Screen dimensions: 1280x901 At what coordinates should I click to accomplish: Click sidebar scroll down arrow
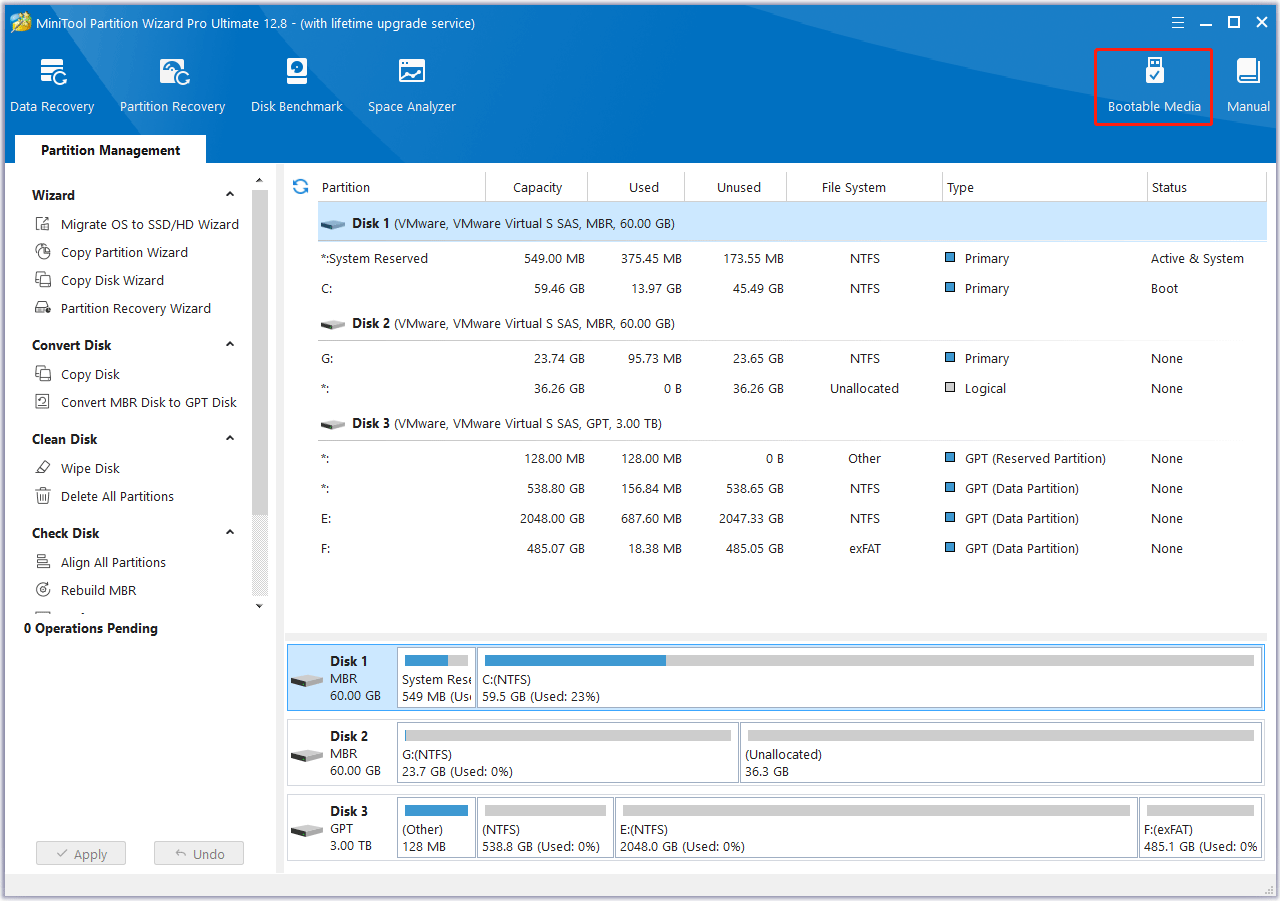pos(259,605)
